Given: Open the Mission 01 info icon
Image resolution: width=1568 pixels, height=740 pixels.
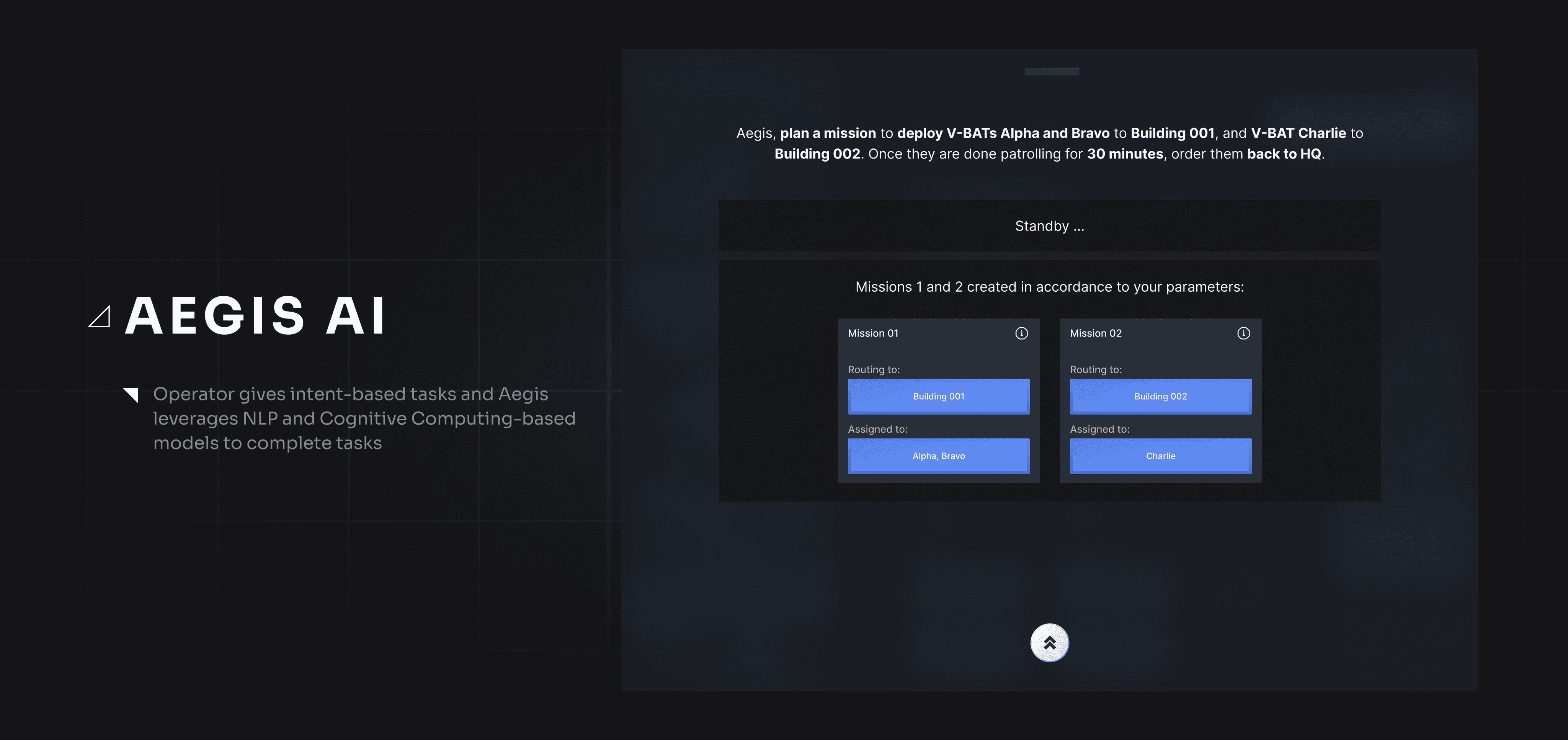Looking at the screenshot, I should tap(1021, 333).
